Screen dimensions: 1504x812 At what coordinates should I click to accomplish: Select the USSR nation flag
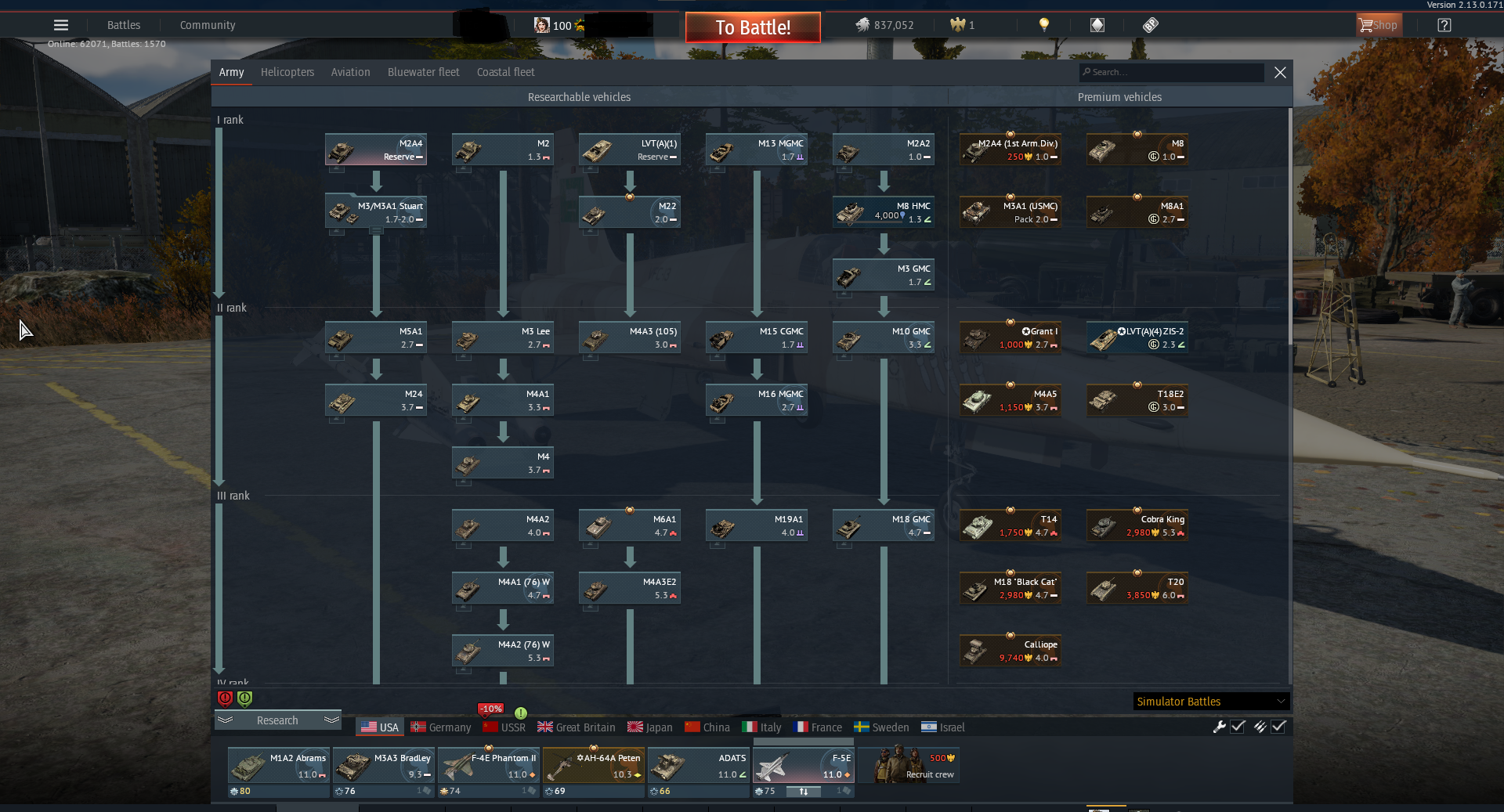pyautogui.click(x=504, y=727)
